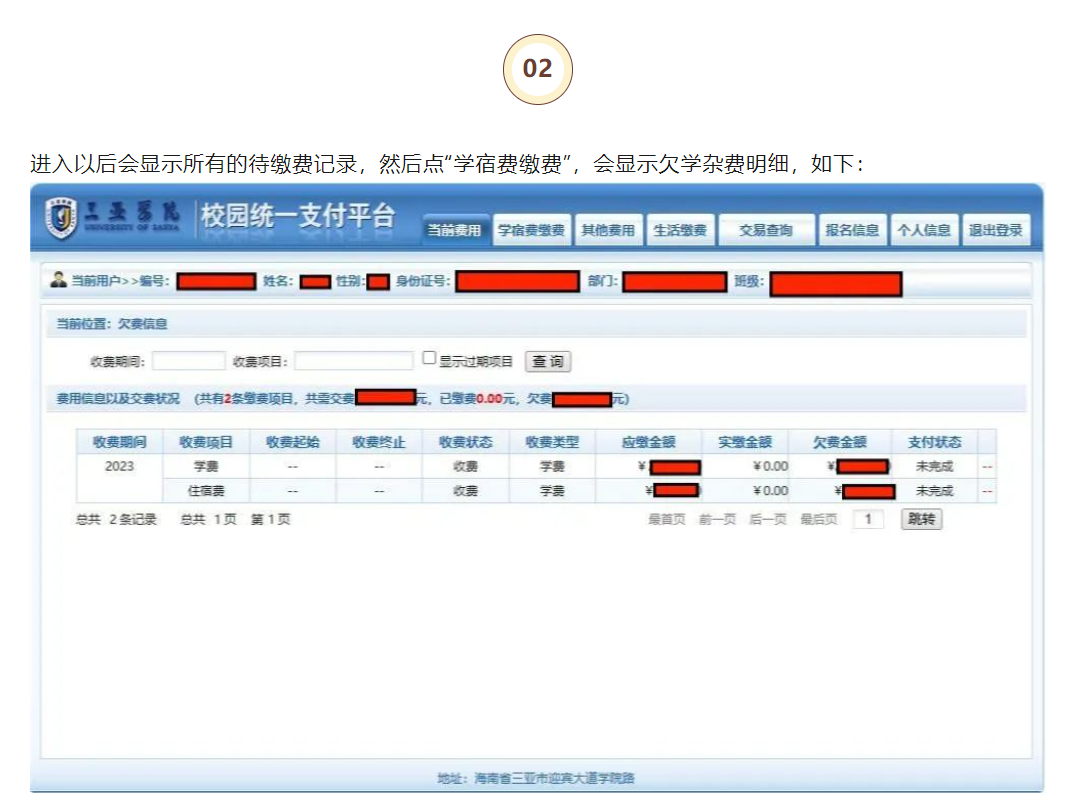Click the 收费期间 input field
Viewport: 1070px width, 809px height.
189,361
